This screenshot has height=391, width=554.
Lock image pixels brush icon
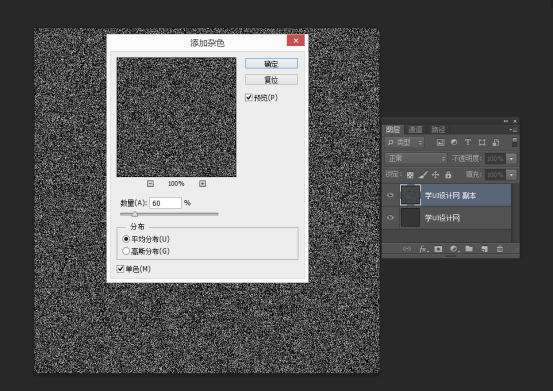click(x=423, y=175)
